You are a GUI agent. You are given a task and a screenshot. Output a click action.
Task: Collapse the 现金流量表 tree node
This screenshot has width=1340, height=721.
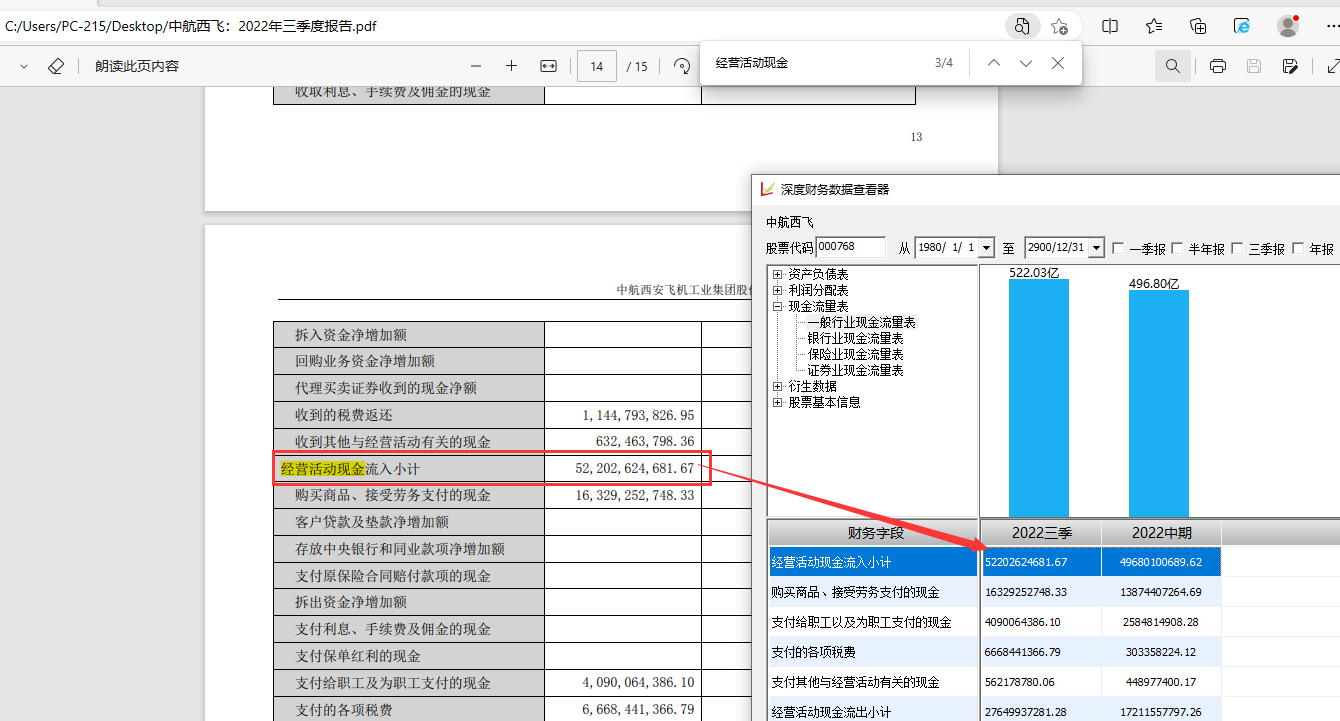click(x=778, y=306)
